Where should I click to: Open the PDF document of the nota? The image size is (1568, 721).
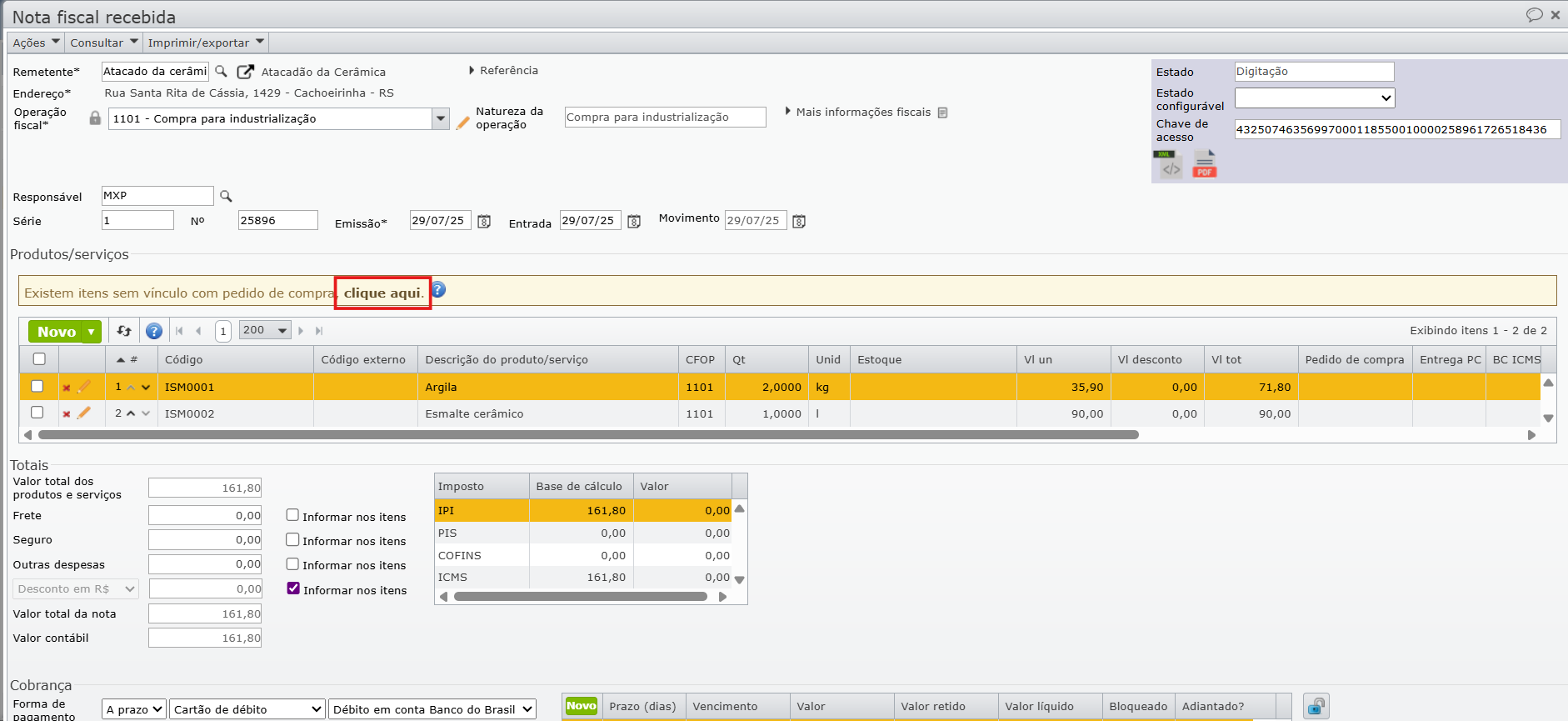coord(1205,164)
